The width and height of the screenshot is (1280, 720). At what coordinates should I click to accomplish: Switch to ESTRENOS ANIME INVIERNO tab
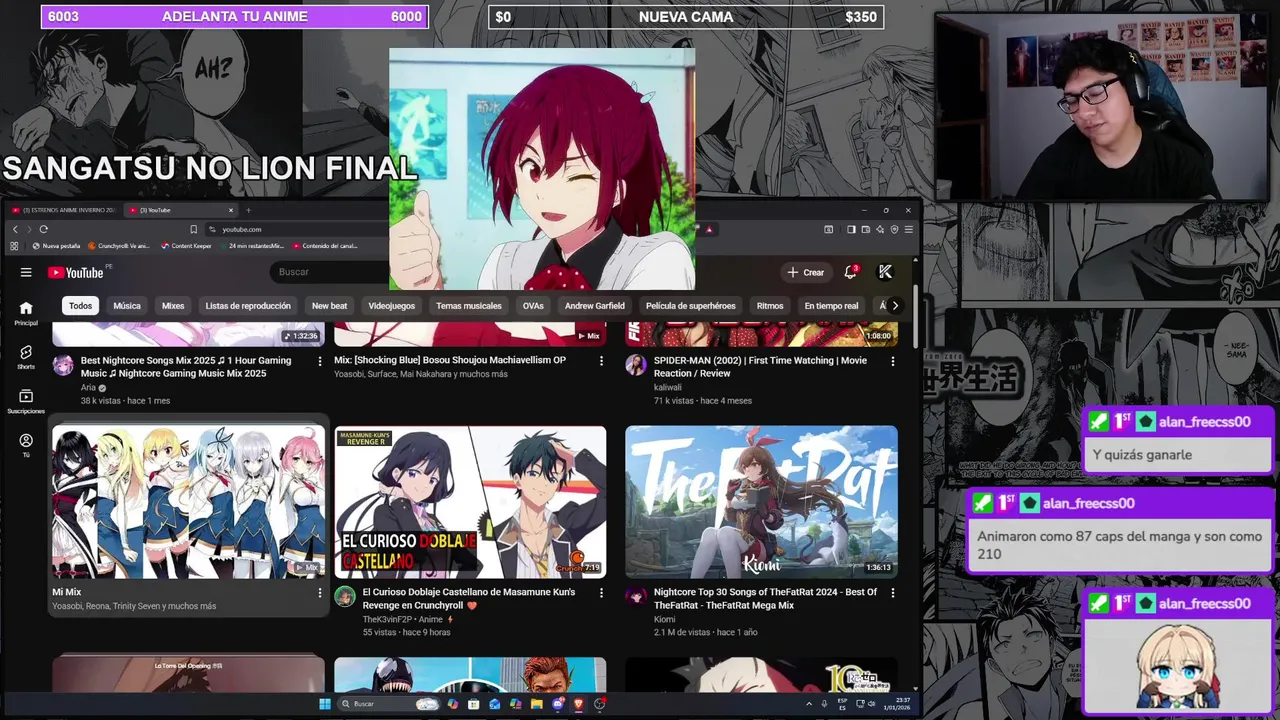(65, 210)
